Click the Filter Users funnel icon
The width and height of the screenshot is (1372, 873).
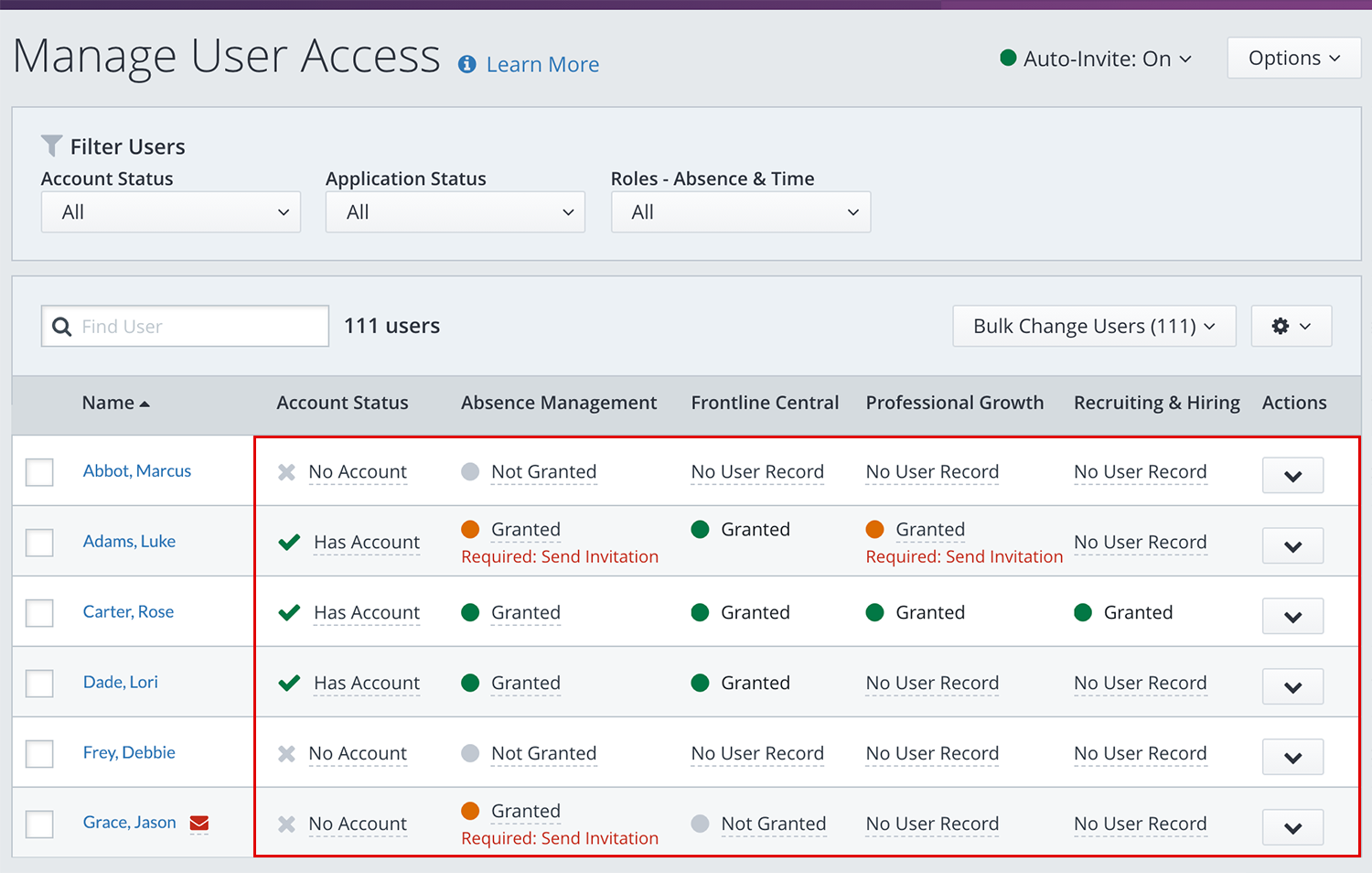coord(52,146)
